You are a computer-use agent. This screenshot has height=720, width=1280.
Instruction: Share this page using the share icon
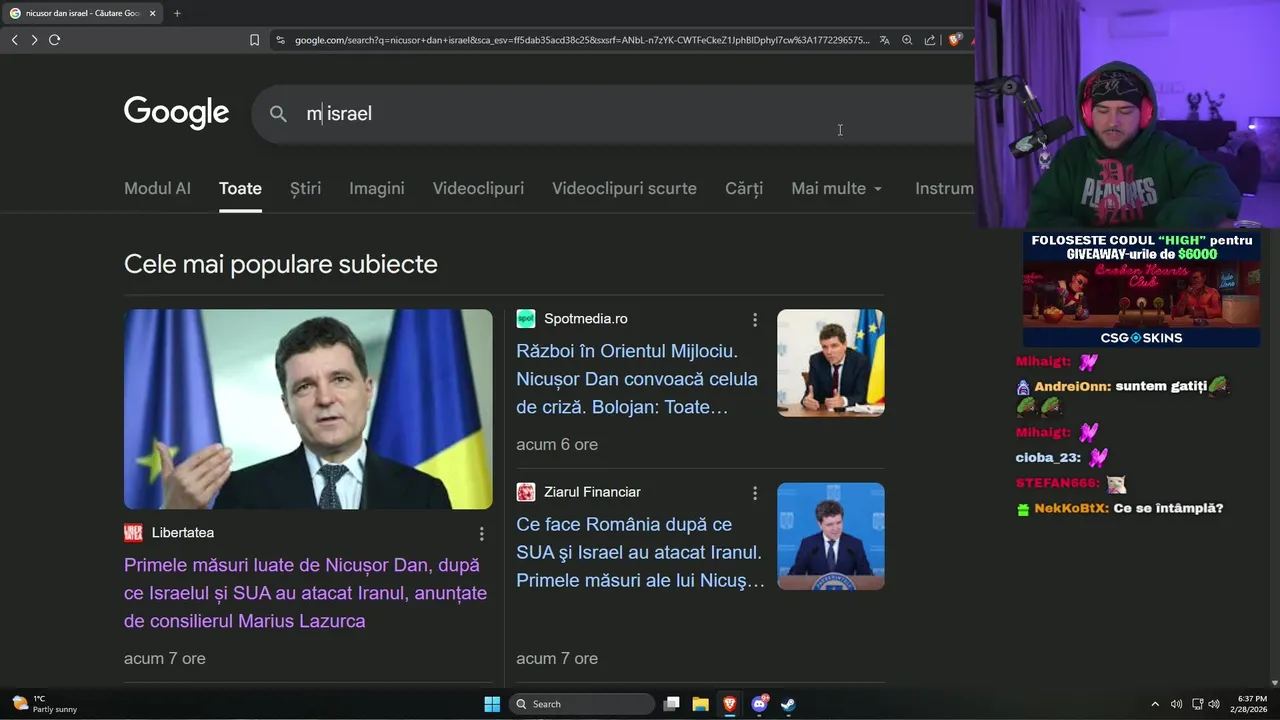pyautogui.click(x=930, y=40)
